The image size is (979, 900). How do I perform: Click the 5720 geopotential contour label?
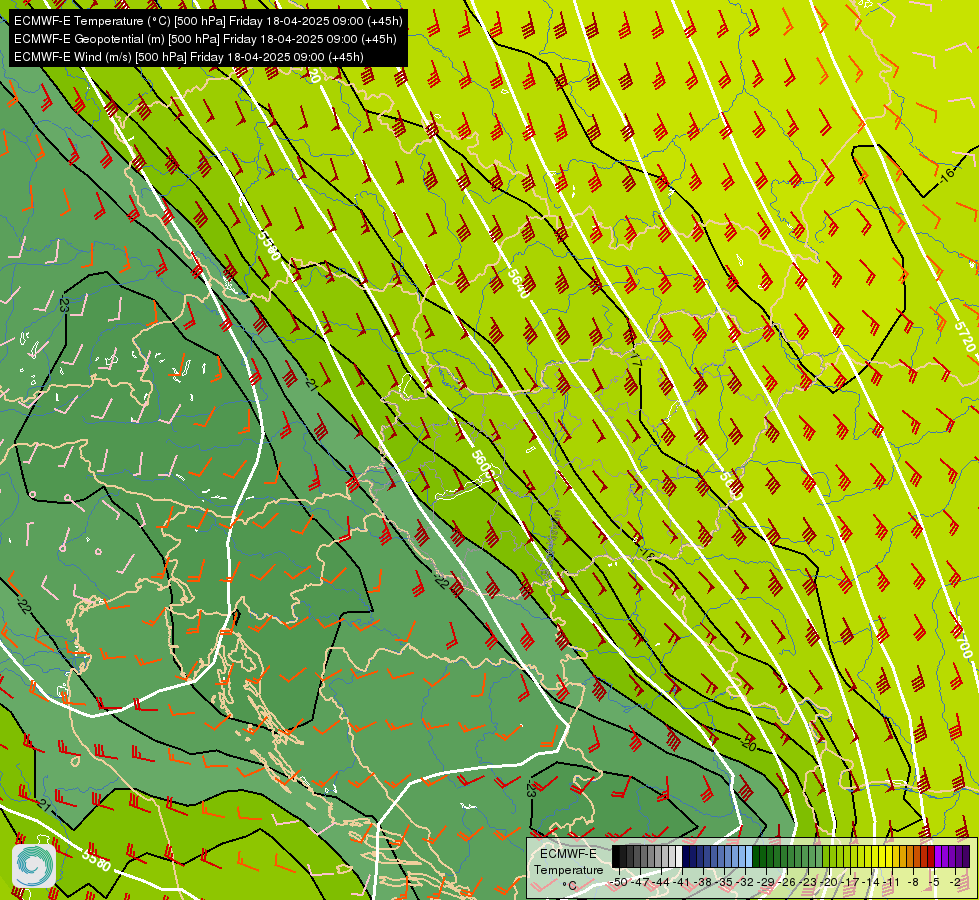[965, 336]
